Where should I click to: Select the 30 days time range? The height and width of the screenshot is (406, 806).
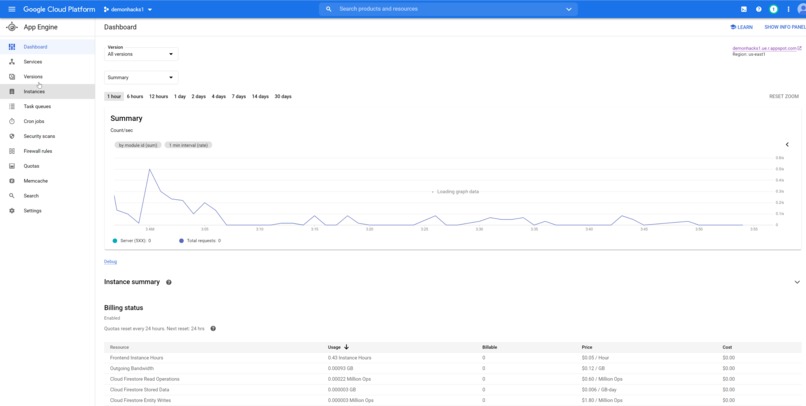tap(283, 96)
